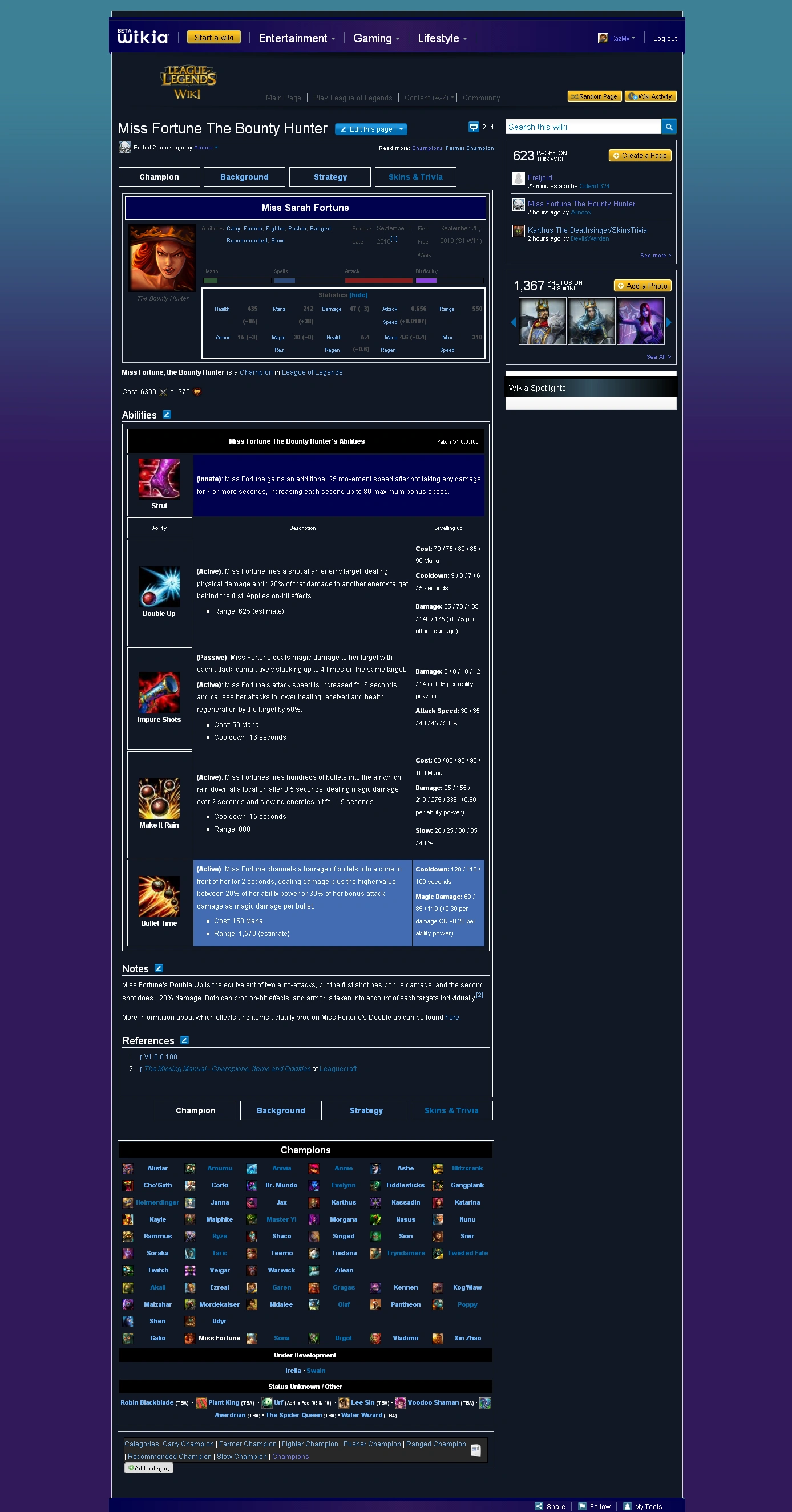Open the Community menu item
The width and height of the screenshot is (792, 1512).
pos(482,98)
